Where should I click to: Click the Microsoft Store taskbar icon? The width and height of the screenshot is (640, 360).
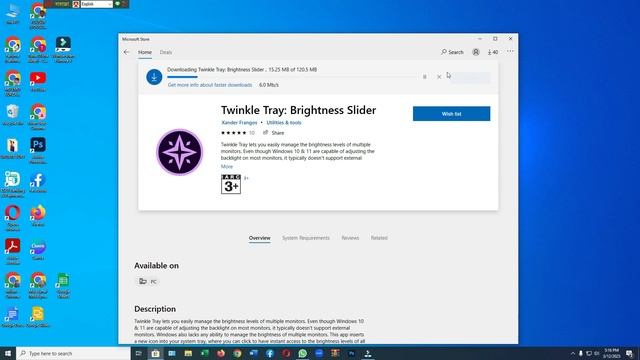[x=155, y=353]
